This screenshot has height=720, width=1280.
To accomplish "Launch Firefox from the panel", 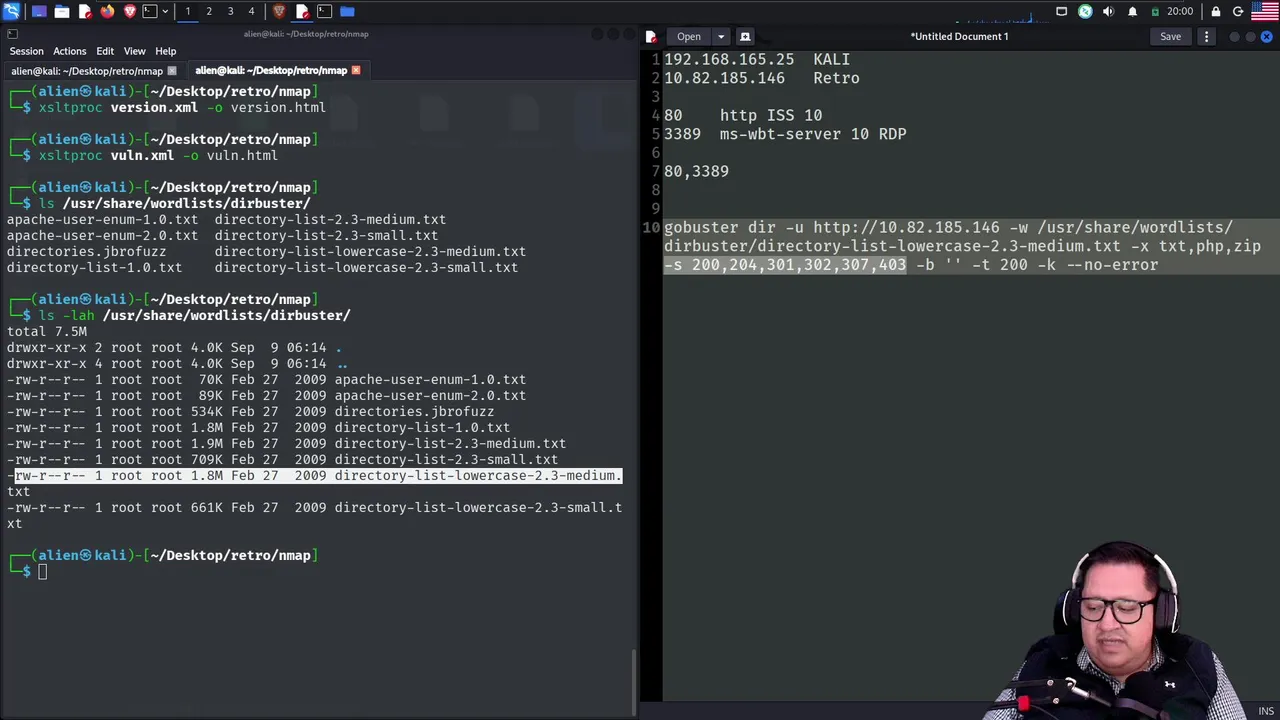I will click(x=107, y=11).
